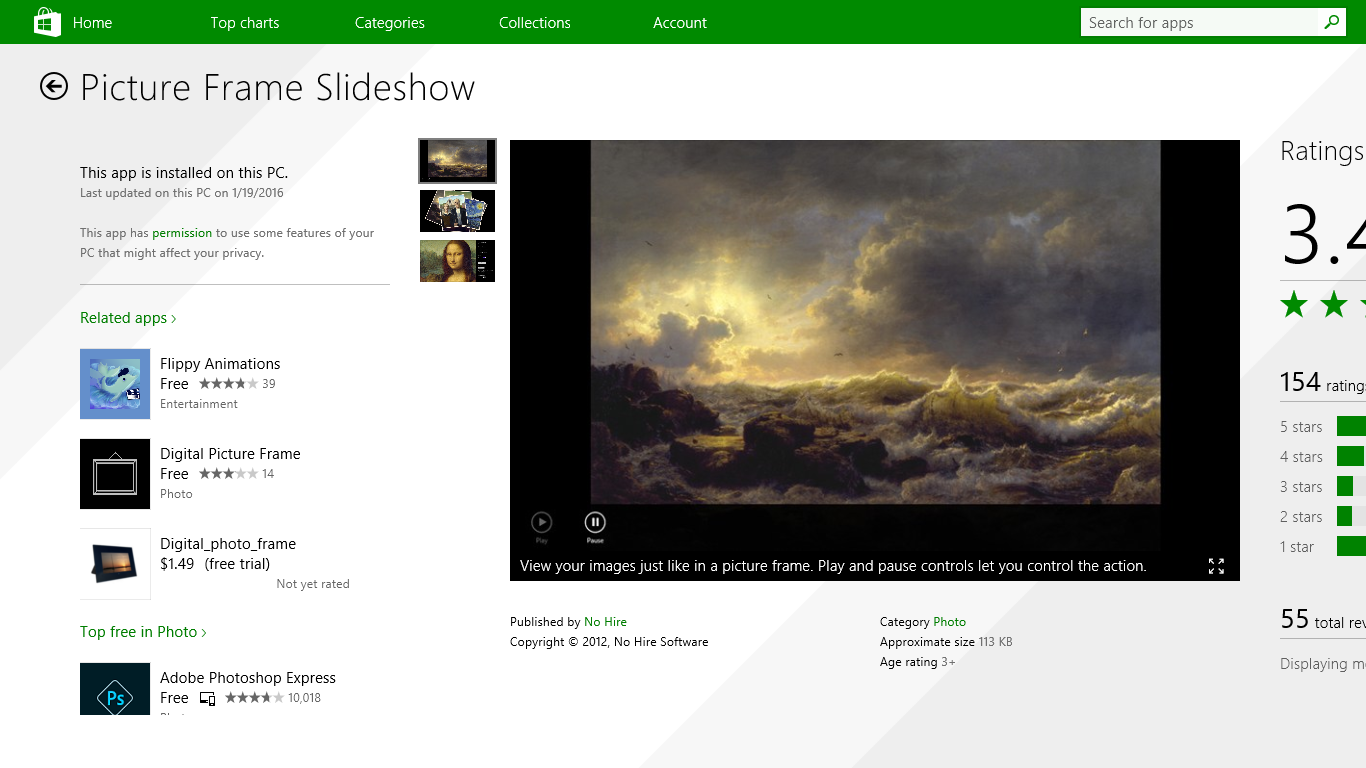
Task: Open the Account menu
Action: coord(680,22)
